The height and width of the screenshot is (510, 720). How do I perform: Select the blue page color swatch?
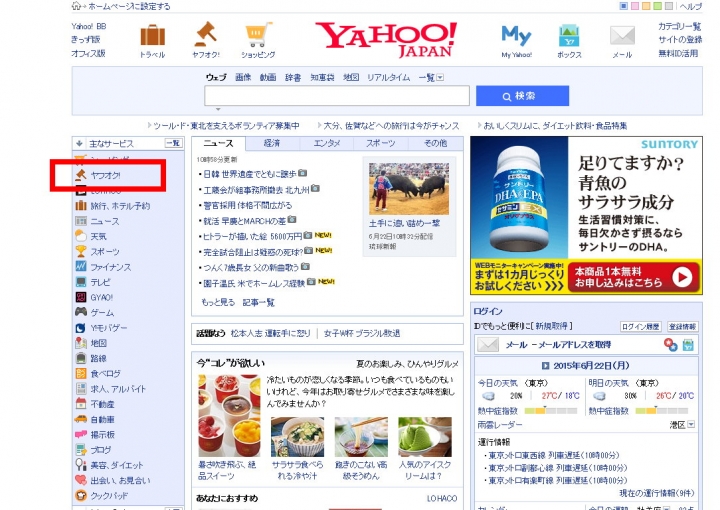pos(624,6)
